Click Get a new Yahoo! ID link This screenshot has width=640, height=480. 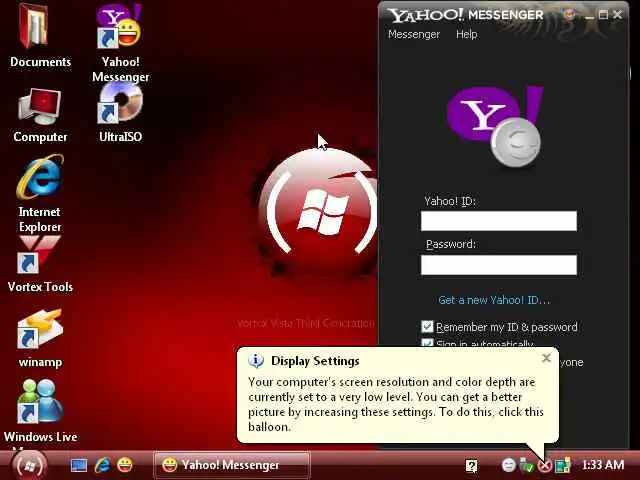click(x=494, y=300)
